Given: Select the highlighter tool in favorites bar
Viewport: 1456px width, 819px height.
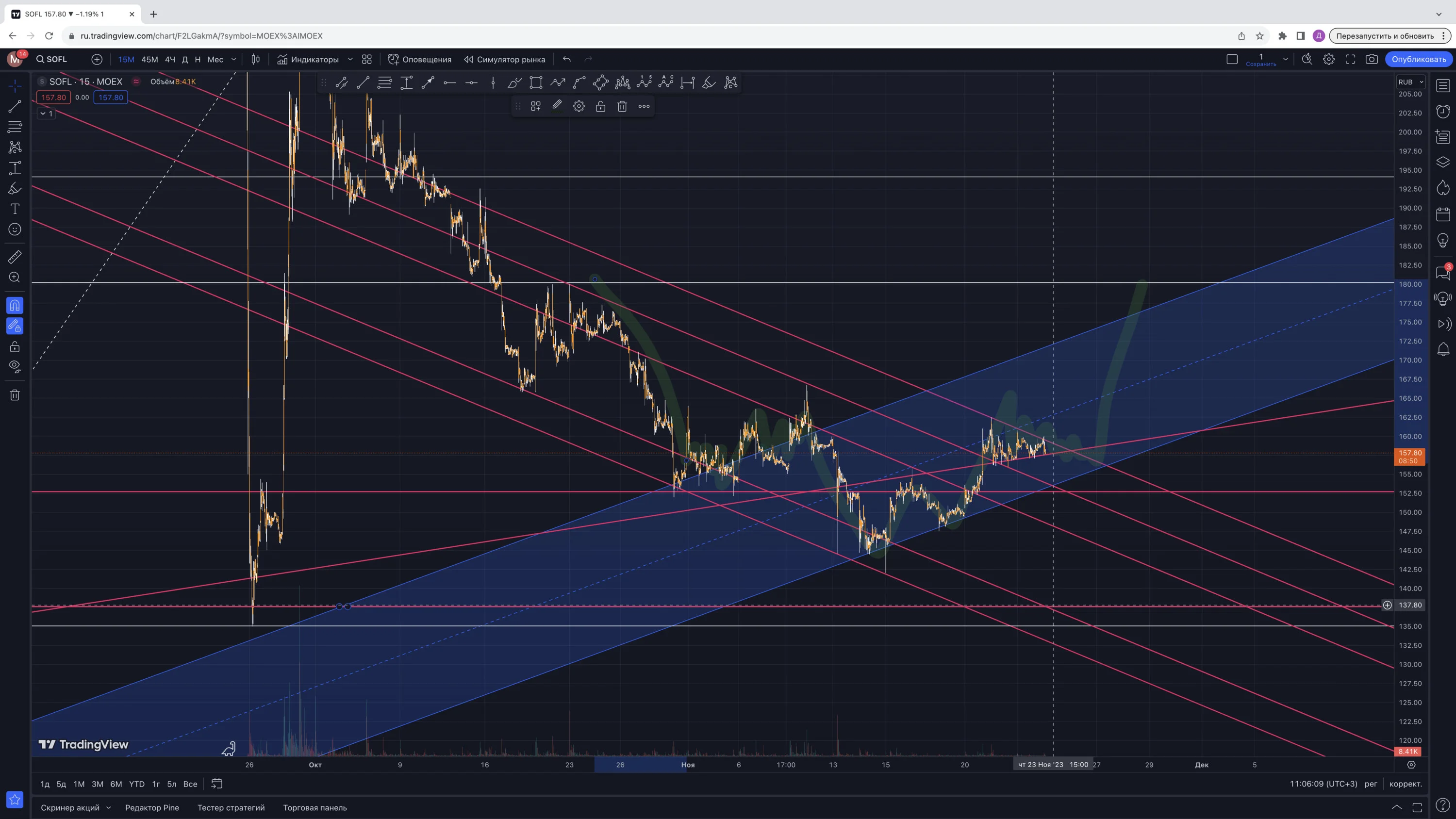Looking at the screenshot, I should pos(709,83).
